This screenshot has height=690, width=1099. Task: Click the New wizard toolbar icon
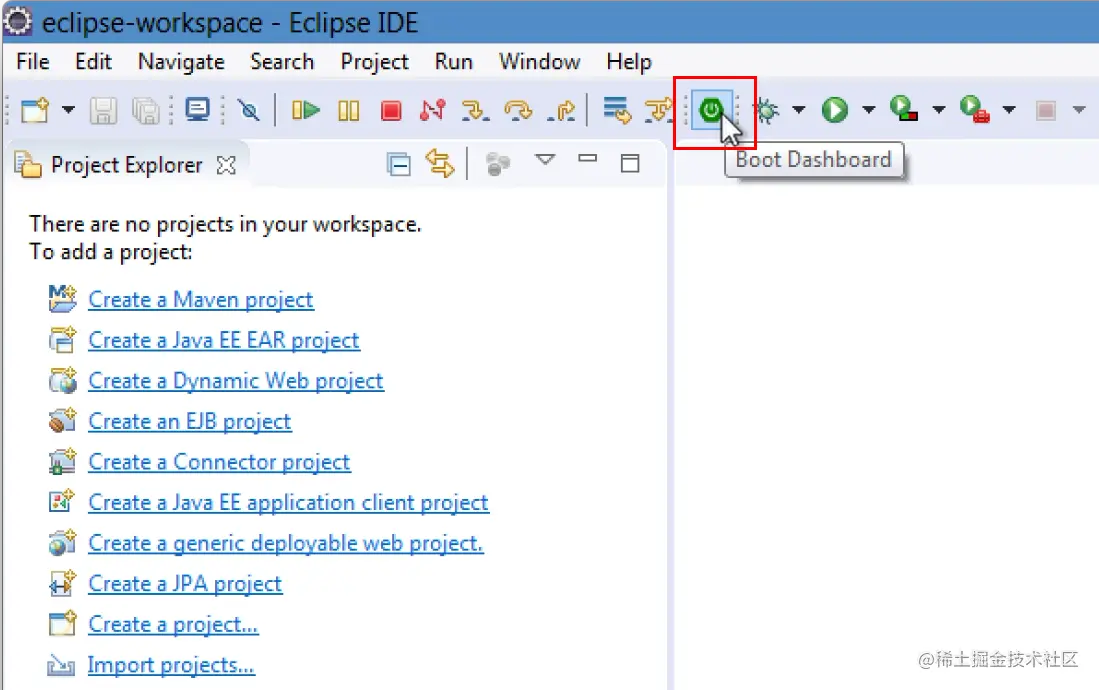(35, 110)
